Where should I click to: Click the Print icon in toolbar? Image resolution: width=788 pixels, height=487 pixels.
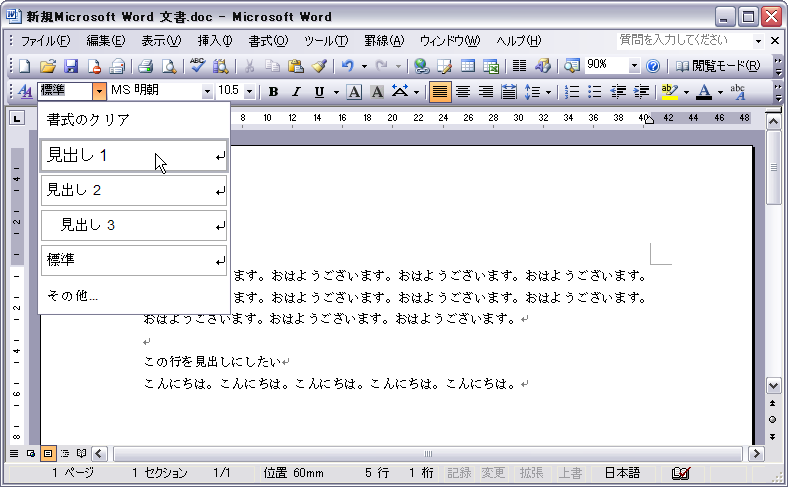click(145, 66)
